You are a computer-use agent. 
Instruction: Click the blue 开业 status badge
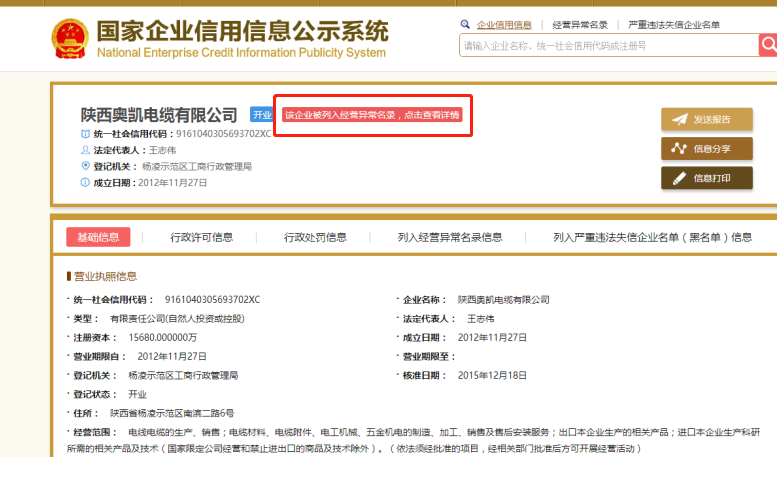point(262,115)
